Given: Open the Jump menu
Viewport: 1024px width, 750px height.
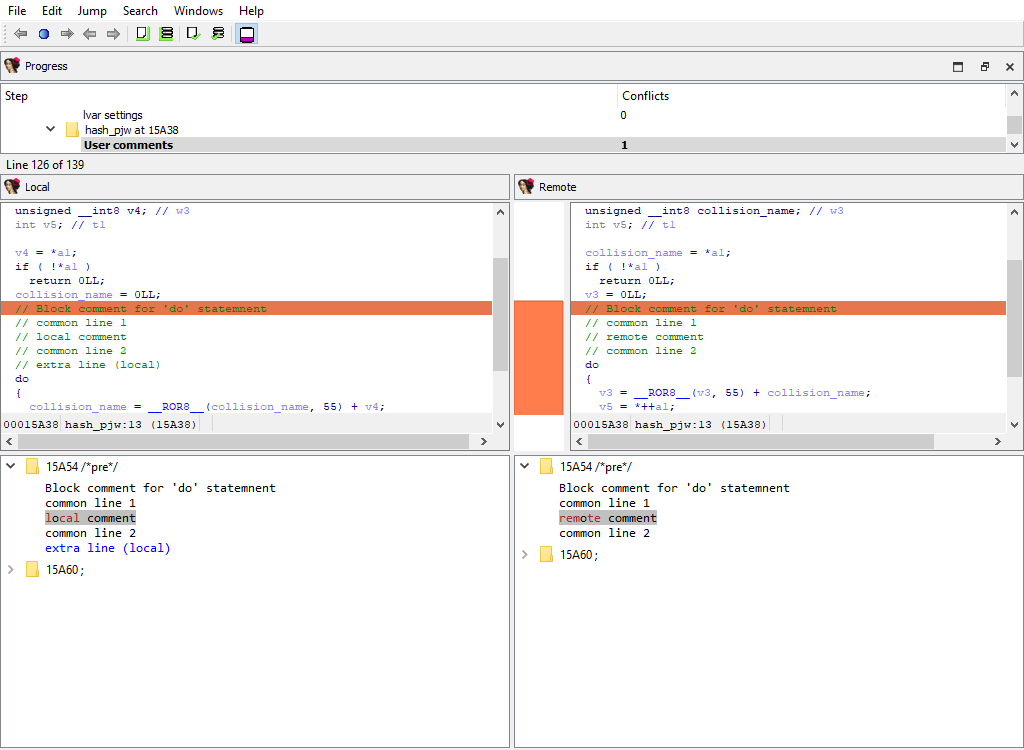Looking at the screenshot, I should [92, 11].
